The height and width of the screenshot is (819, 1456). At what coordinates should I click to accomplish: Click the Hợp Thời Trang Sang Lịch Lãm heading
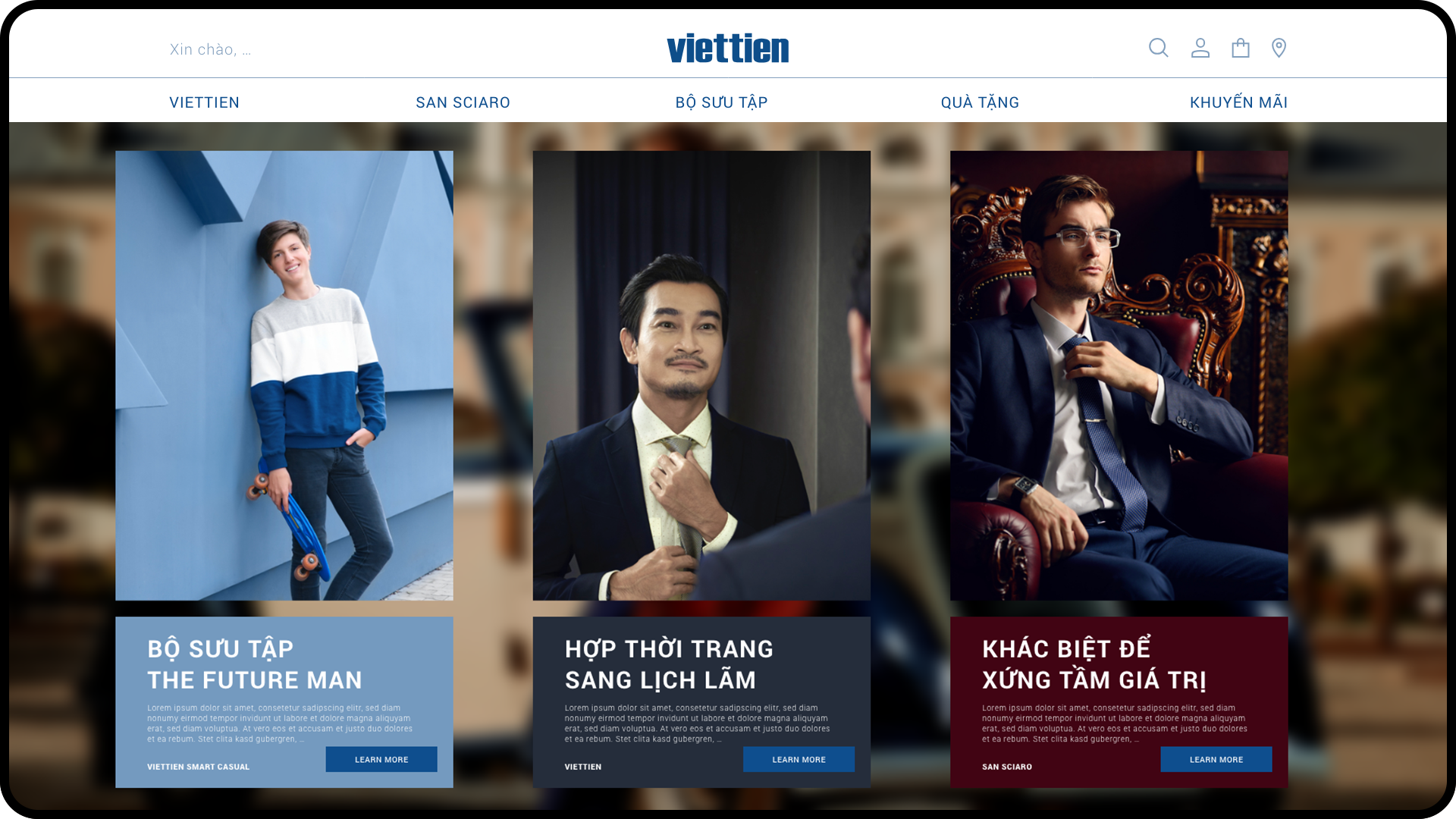coord(669,664)
